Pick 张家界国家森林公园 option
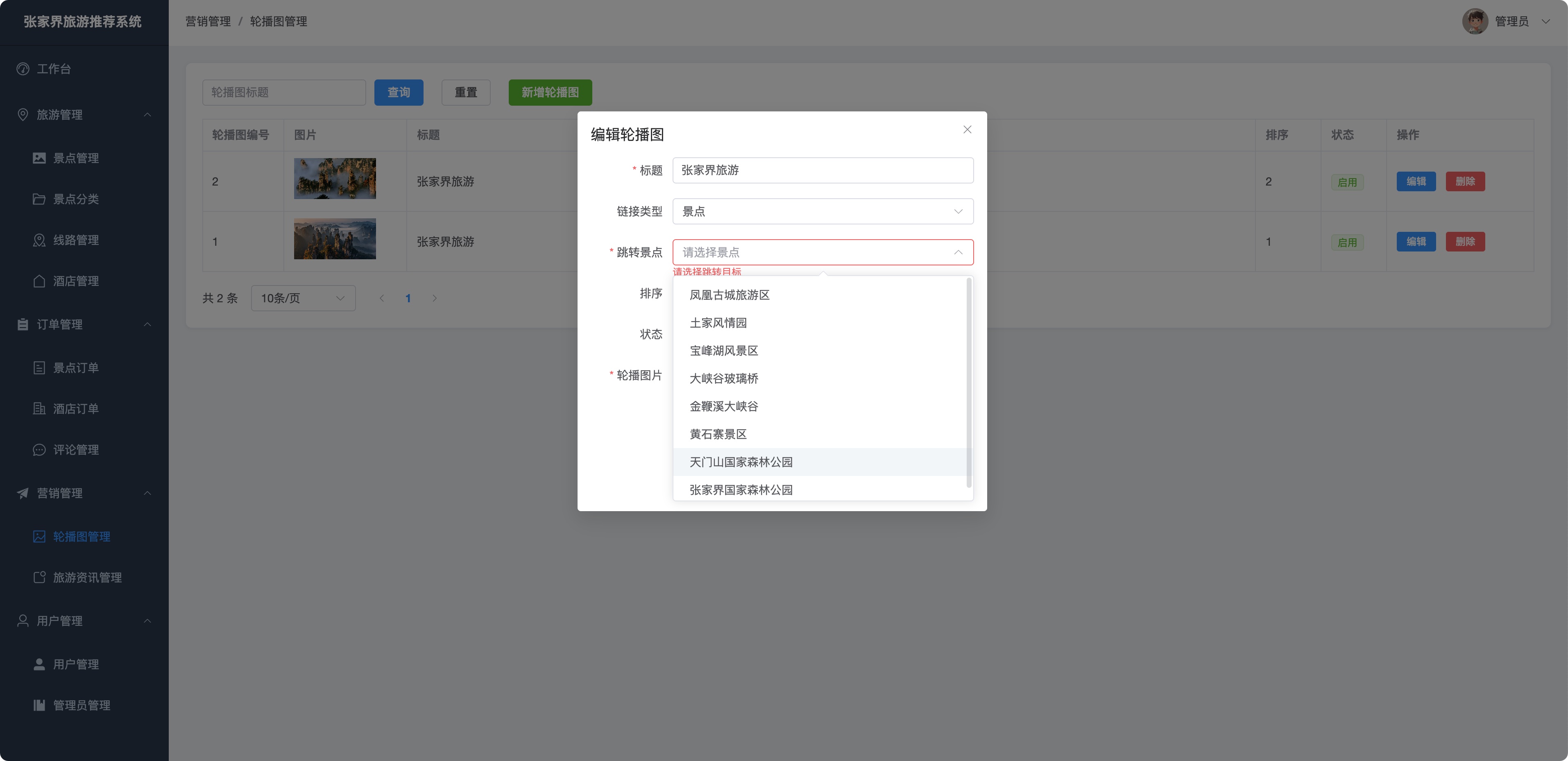The height and width of the screenshot is (761, 1568). (x=819, y=489)
